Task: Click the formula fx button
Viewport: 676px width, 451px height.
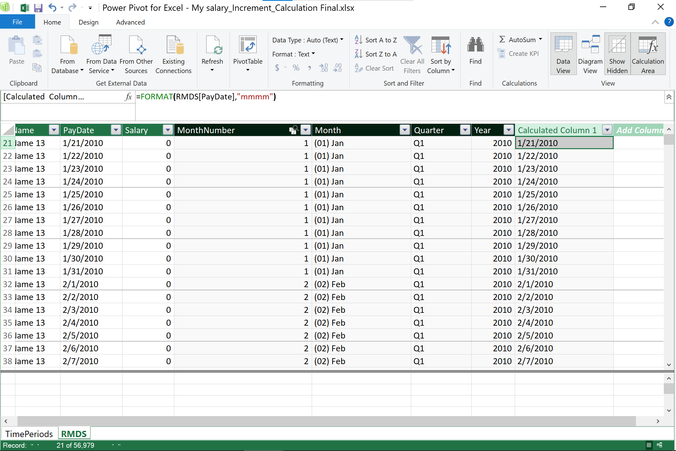Action: pos(128,97)
